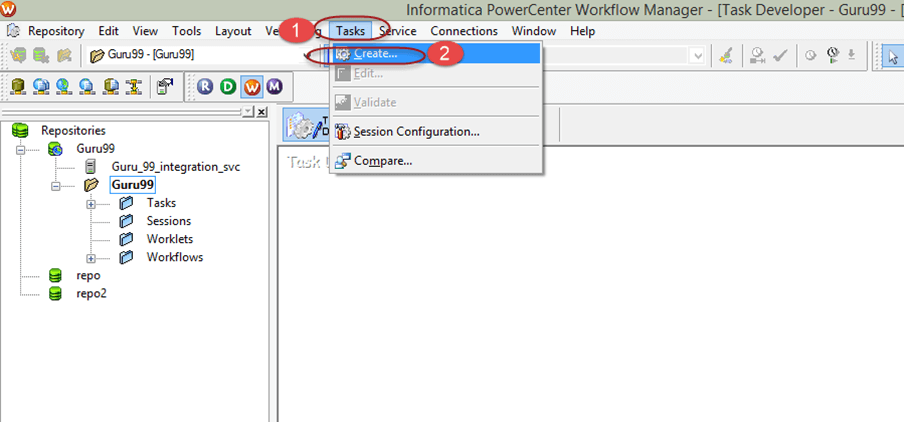This screenshot has width=904, height=422.
Task: Close the repository navigator panel
Action: [262, 112]
